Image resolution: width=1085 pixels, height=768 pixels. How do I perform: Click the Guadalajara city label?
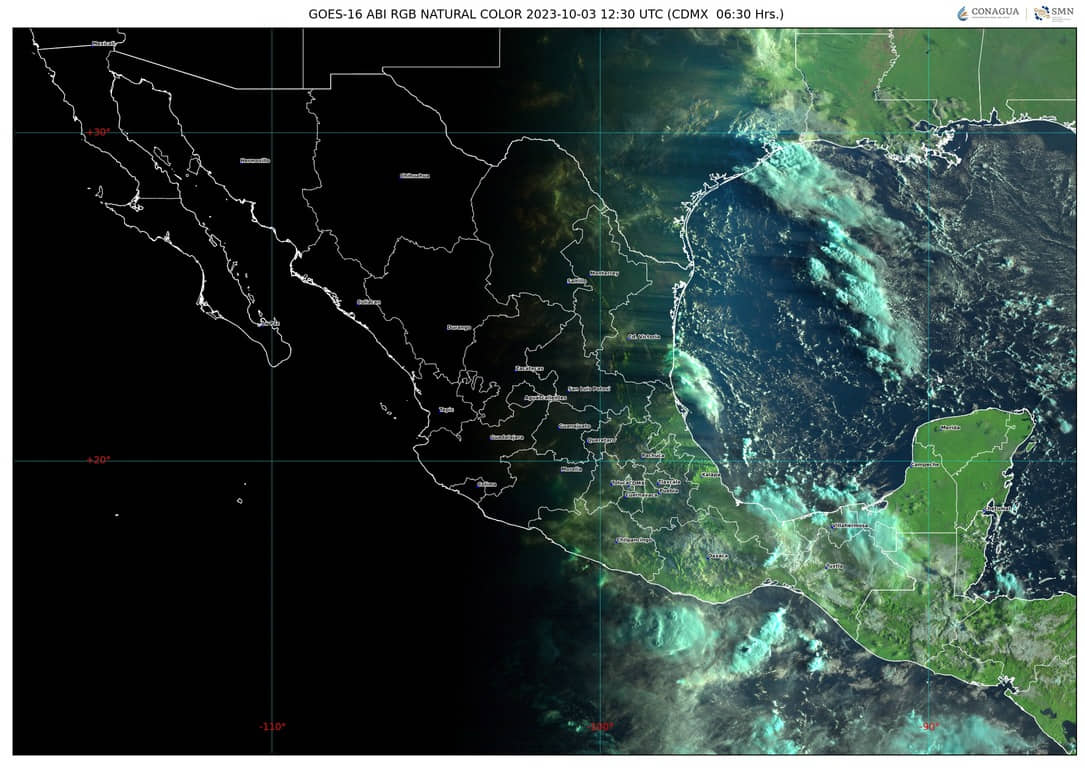point(506,437)
